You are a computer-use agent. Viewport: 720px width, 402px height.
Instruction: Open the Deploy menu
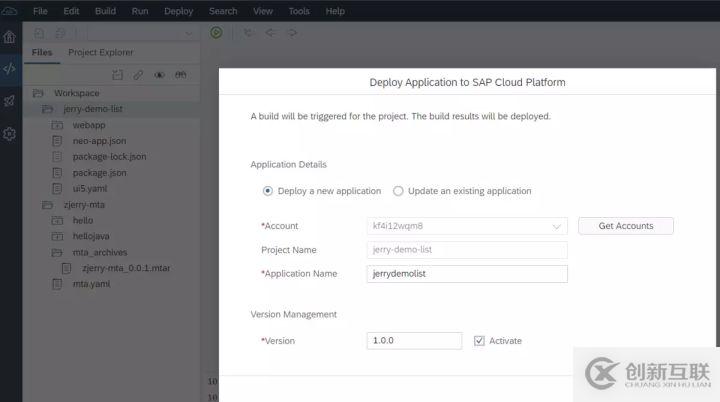point(178,11)
